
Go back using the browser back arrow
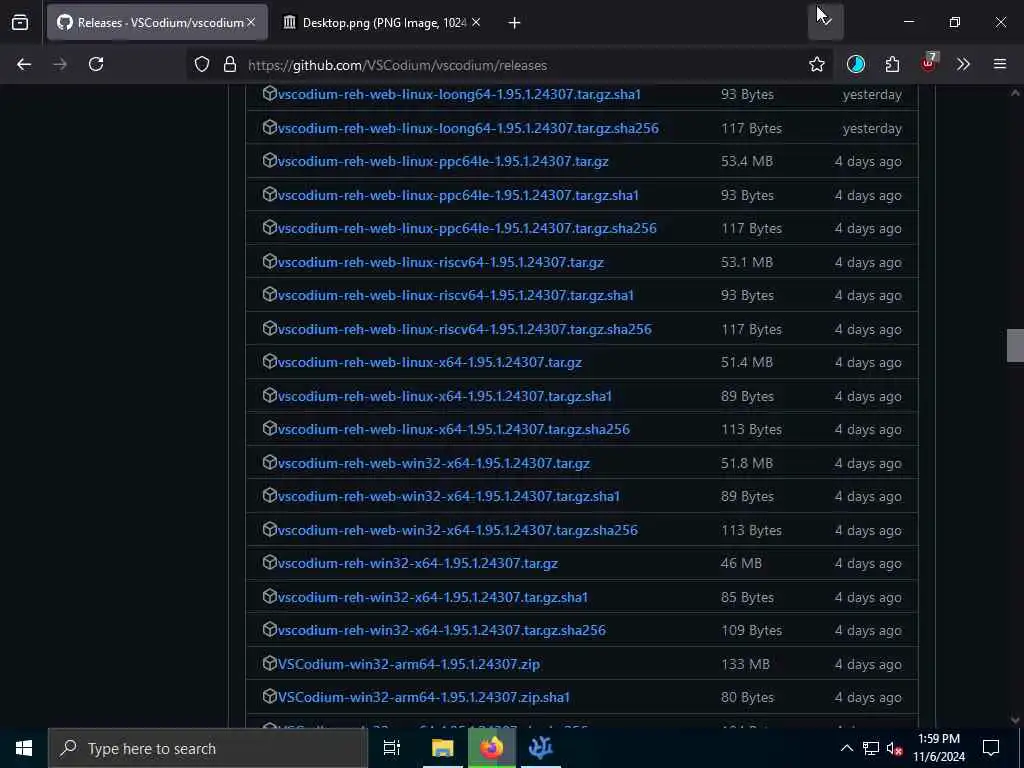[x=24, y=64]
